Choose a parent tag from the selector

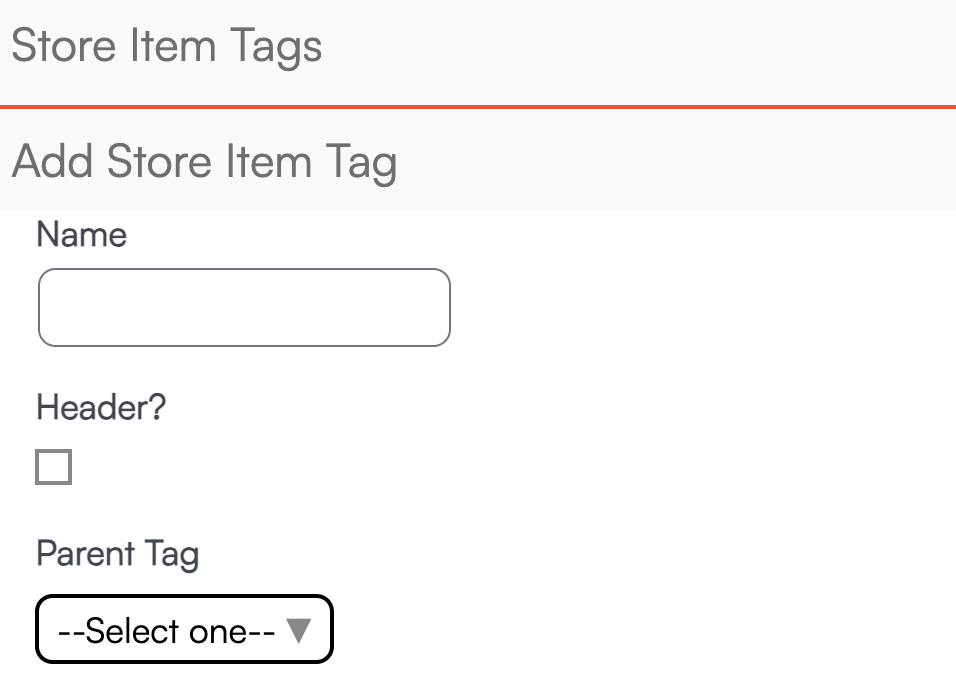pyautogui.click(x=184, y=629)
